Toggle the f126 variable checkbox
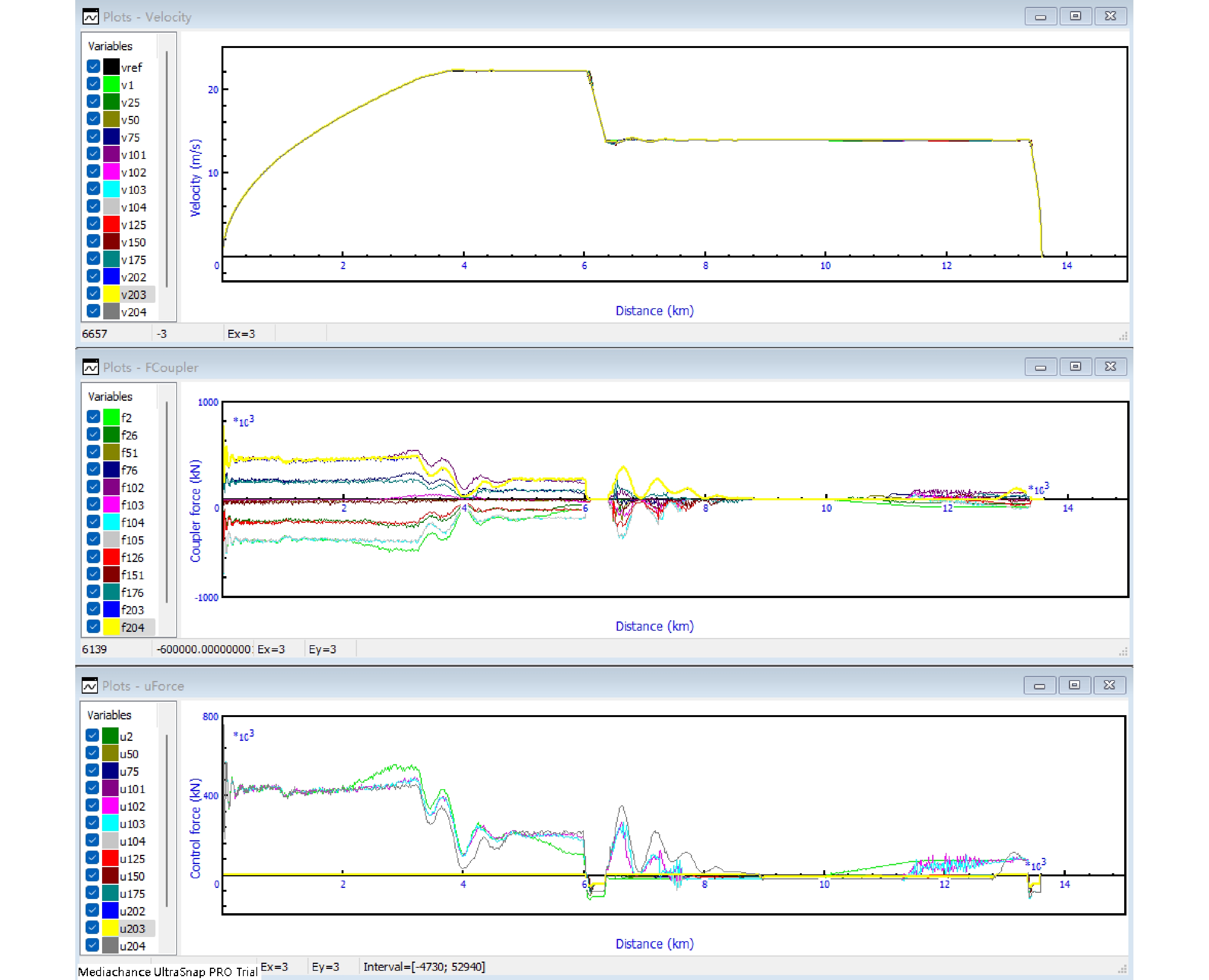Screen dimensions: 1209x980 click(94, 557)
